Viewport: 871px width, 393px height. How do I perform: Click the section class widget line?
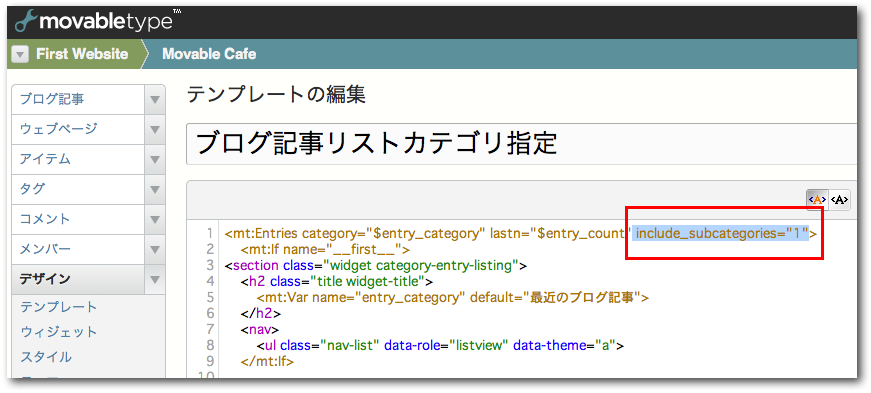[x=376, y=265]
